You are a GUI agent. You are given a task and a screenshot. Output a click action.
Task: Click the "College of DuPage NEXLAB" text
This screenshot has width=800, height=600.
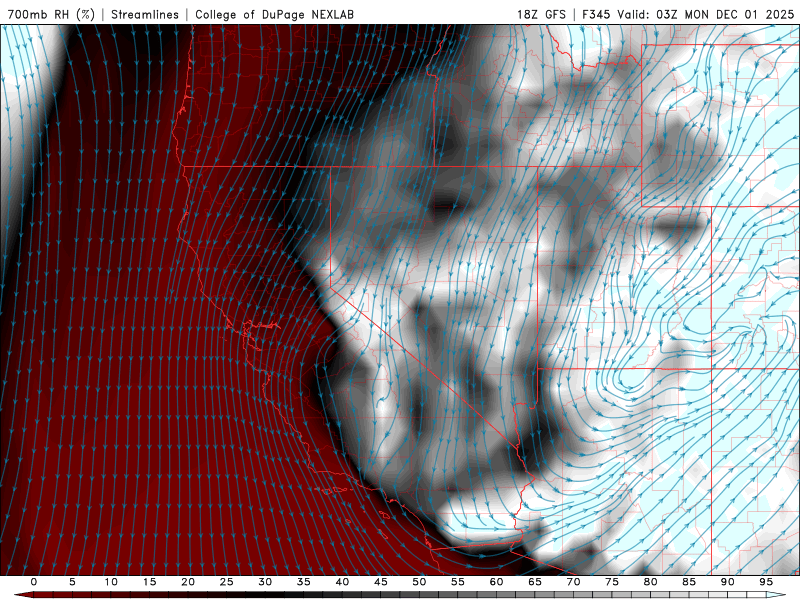[x=274, y=14]
